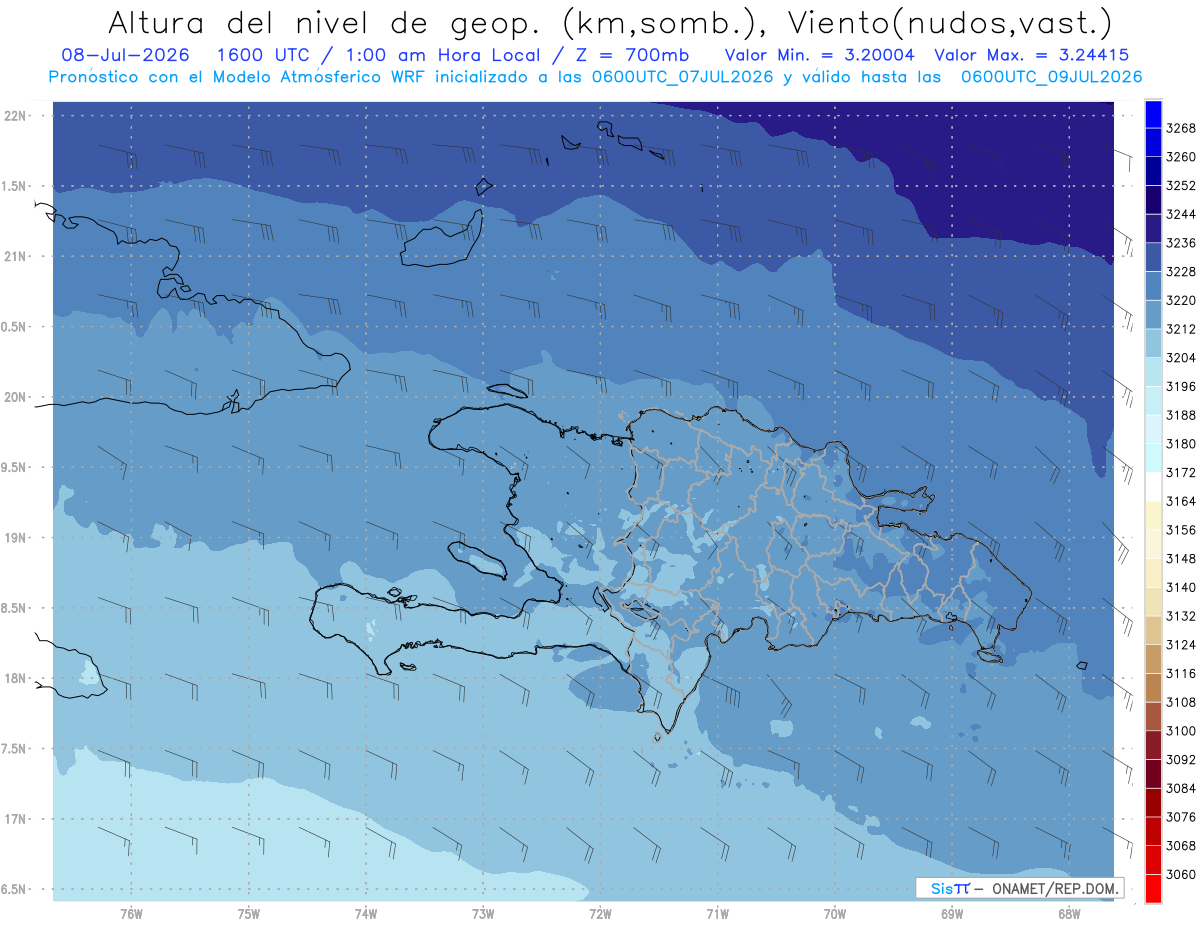Click the '69W' longitude label
The height and width of the screenshot is (927, 1200).
[952, 914]
